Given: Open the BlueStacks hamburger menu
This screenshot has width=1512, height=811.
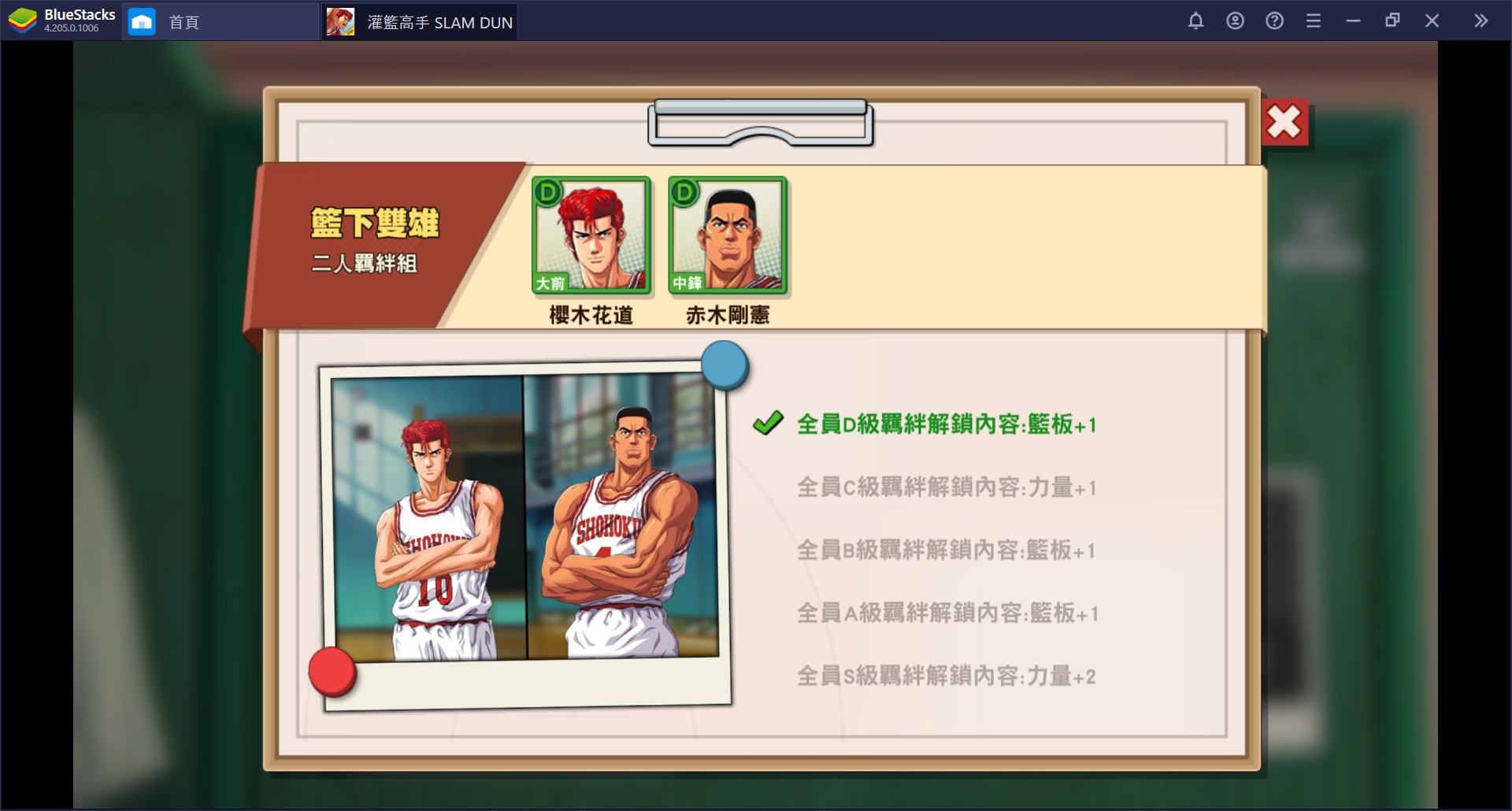Looking at the screenshot, I should [1314, 21].
